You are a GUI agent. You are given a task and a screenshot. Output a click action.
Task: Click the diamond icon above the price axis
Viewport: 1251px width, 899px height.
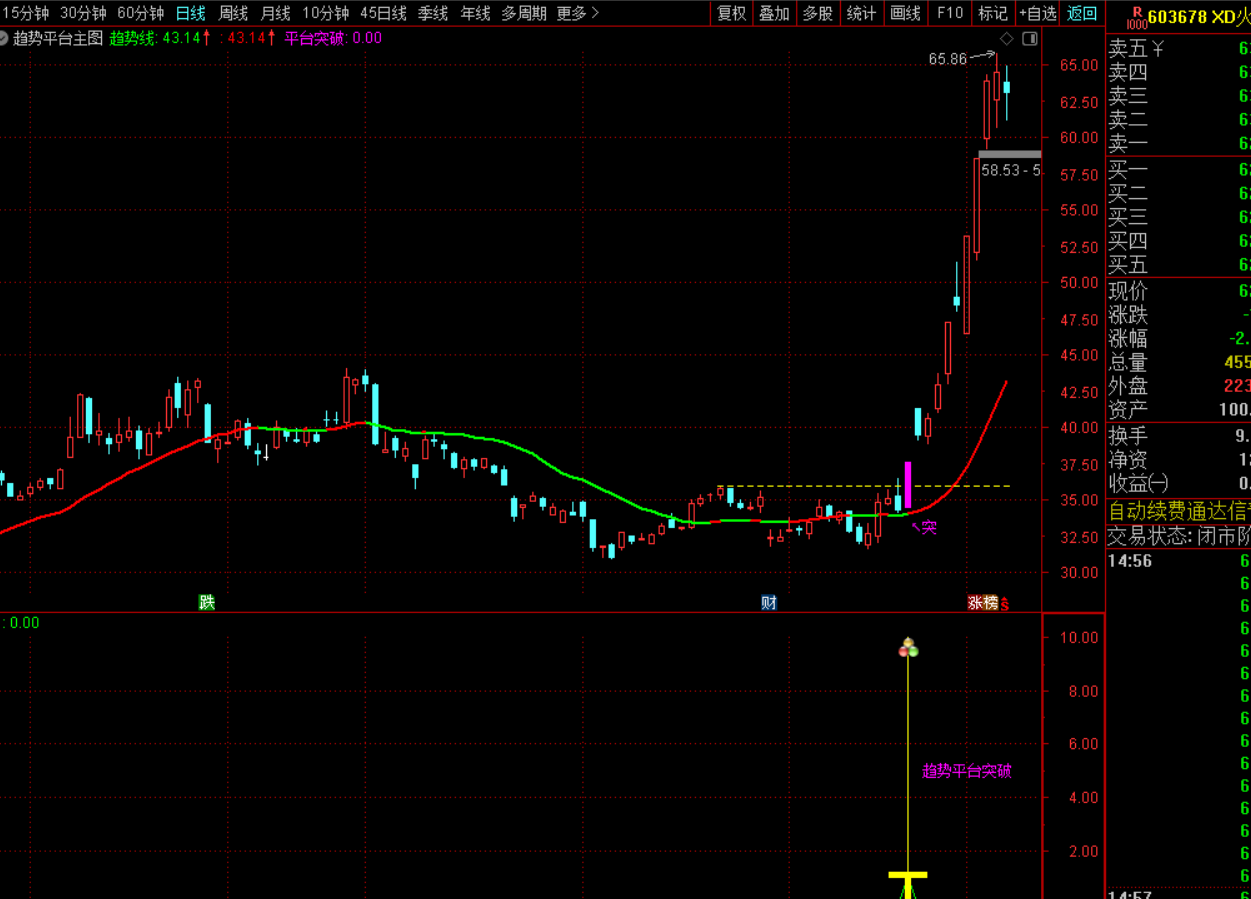(x=1007, y=38)
